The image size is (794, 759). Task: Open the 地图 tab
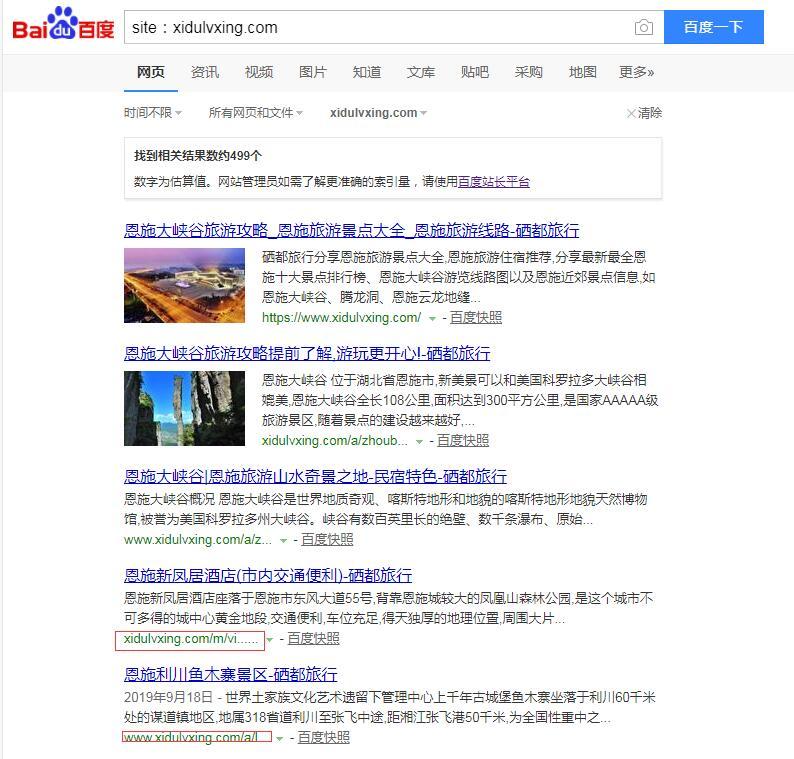[x=583, y=72]
